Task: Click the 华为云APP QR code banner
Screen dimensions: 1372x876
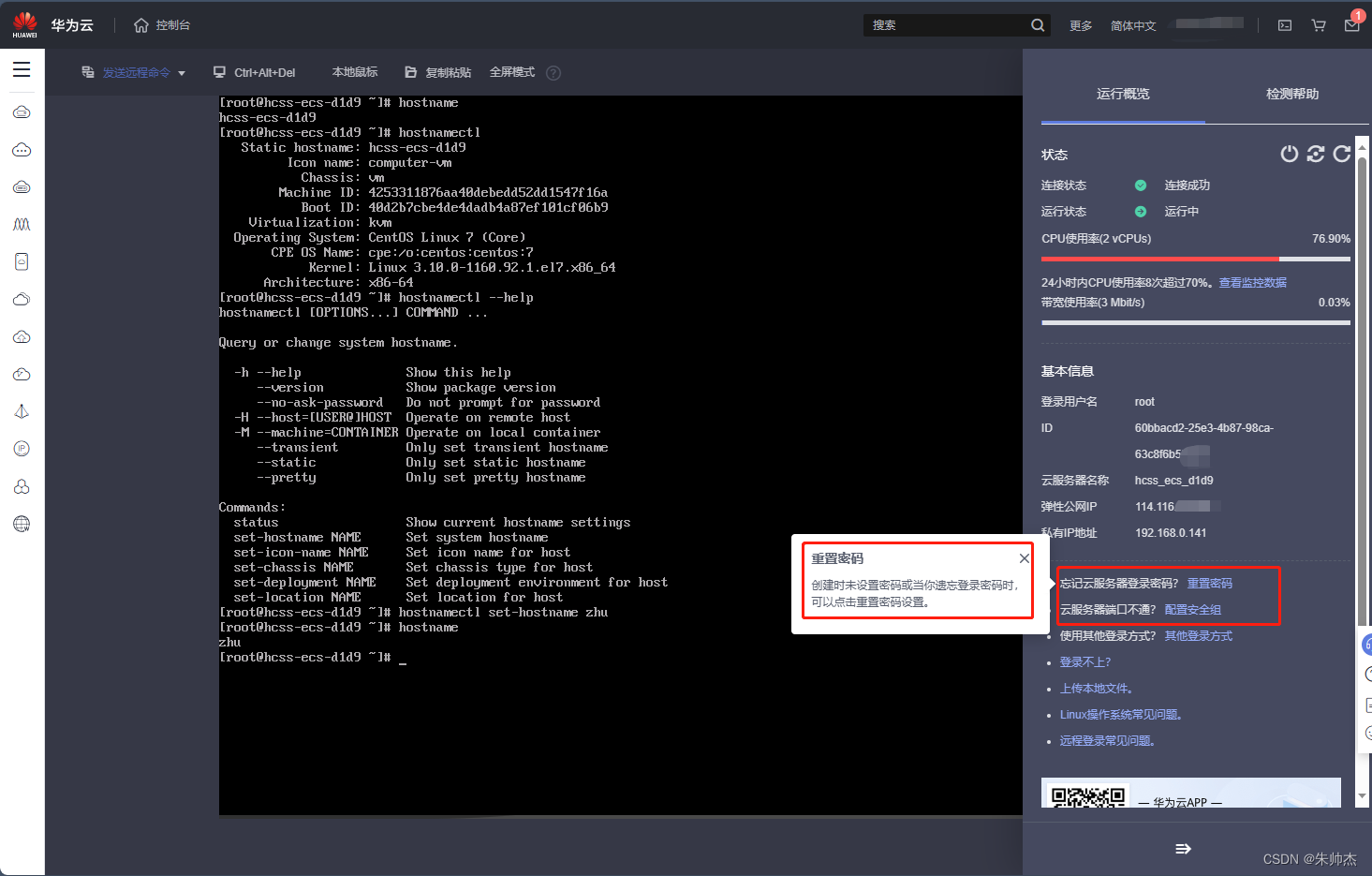Action: pos(1191,793)
